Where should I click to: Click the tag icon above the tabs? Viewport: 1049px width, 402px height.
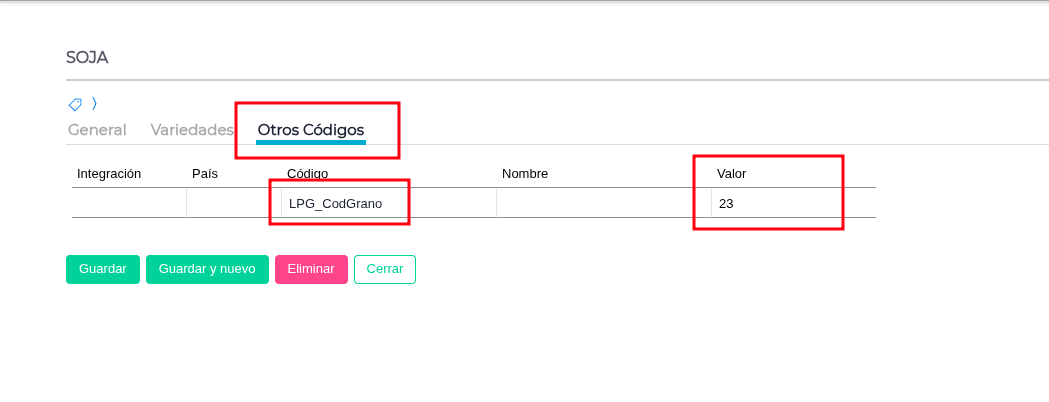pyautogui.click(x=75, y=104)
